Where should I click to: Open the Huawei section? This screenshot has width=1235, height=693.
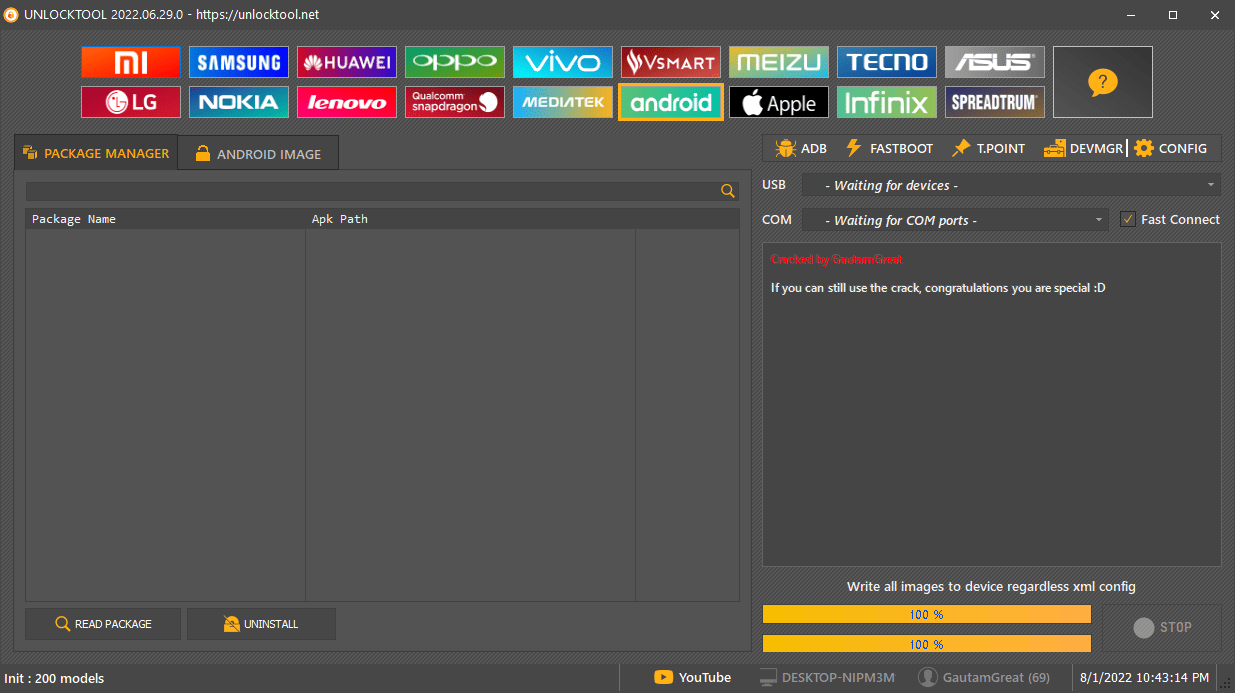[x=346, y=61]
